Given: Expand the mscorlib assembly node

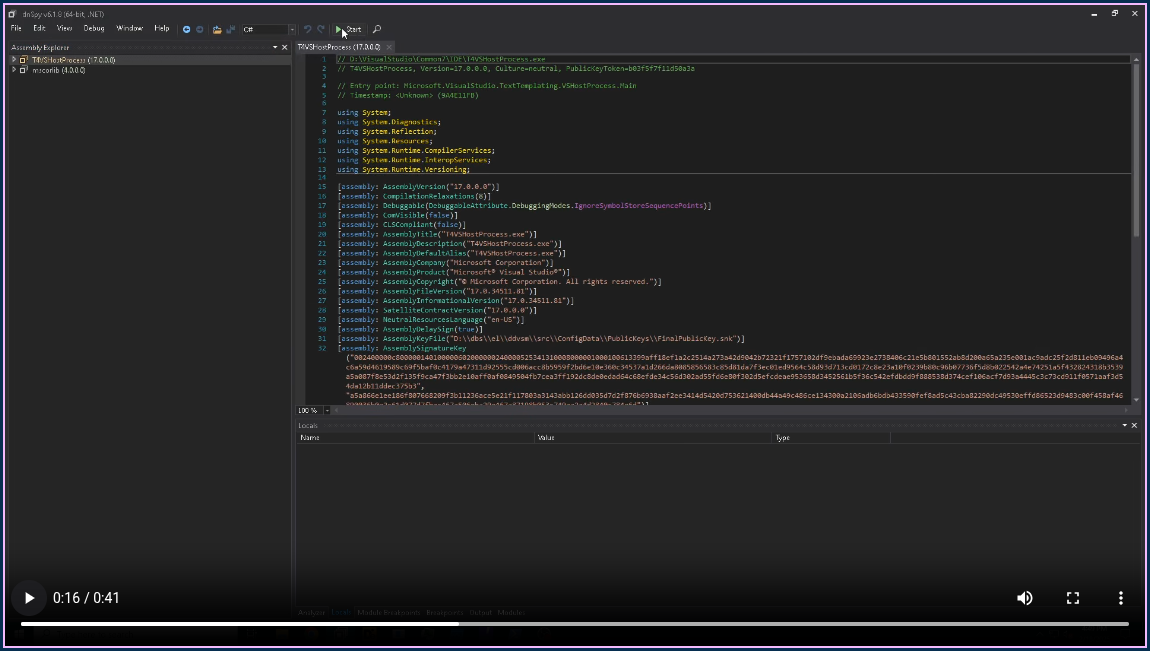Looking at the screenshot, I should (14, 70).
